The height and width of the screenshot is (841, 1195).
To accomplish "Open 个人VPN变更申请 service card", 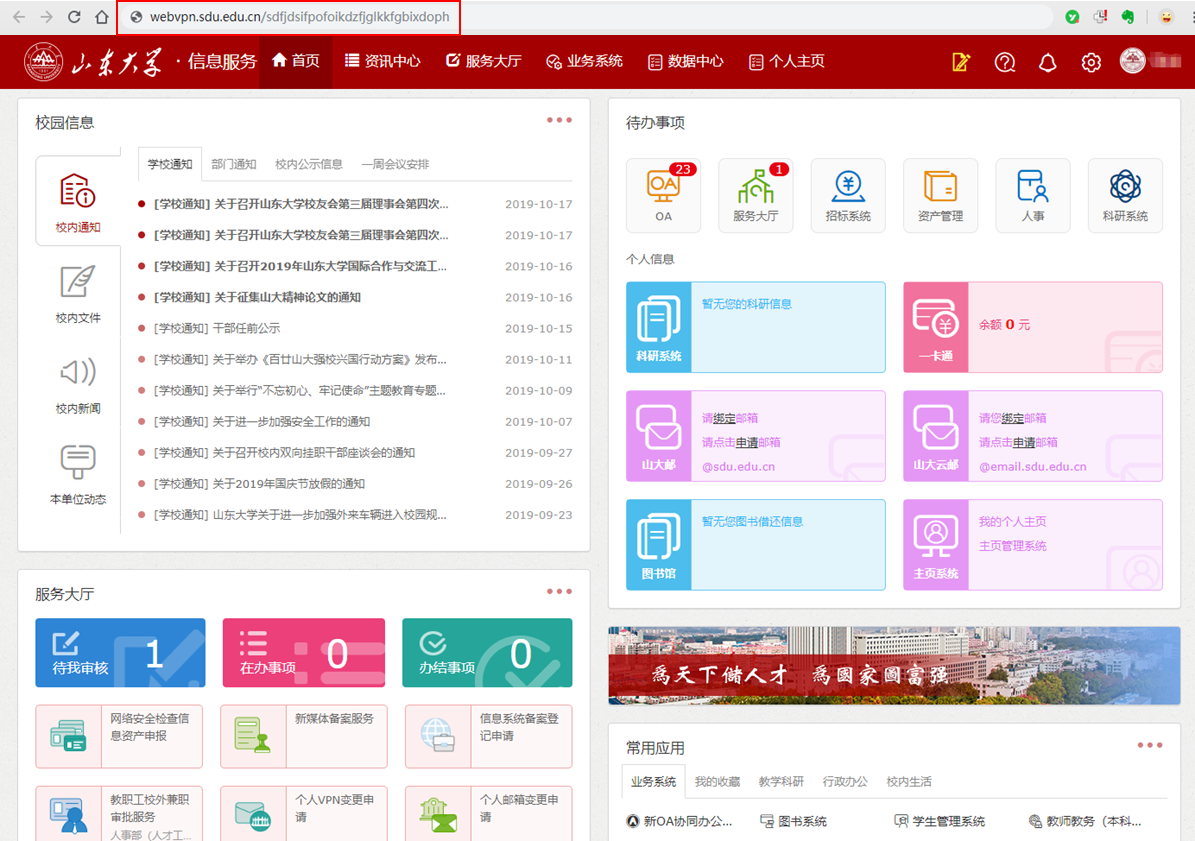I will click(304, 814).
